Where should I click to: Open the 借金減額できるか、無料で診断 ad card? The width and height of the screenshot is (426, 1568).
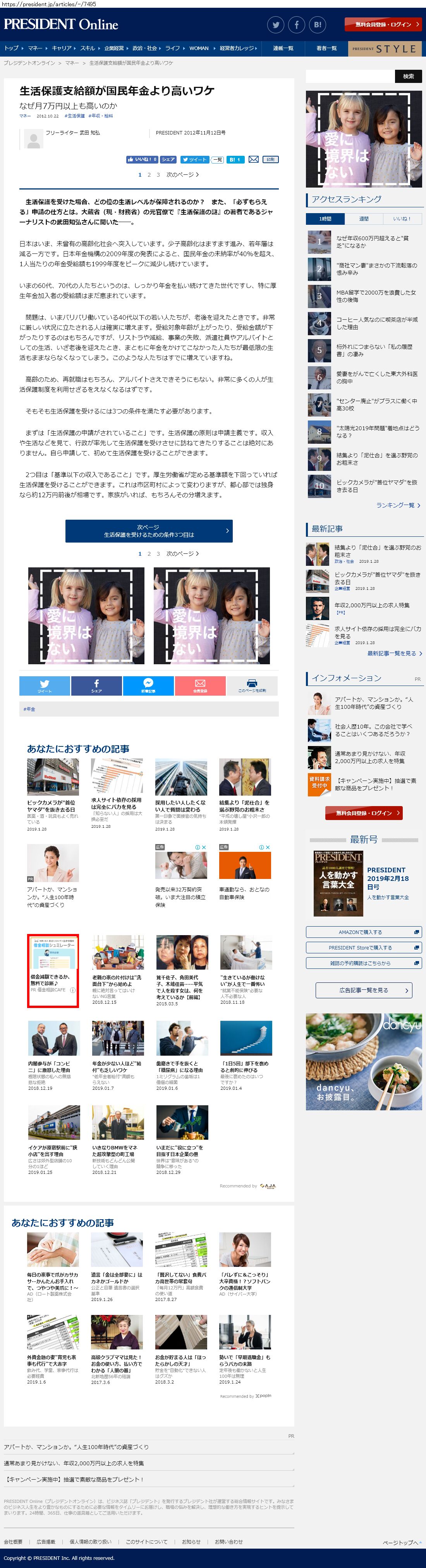pyautogui.click(x=53, y=971)
